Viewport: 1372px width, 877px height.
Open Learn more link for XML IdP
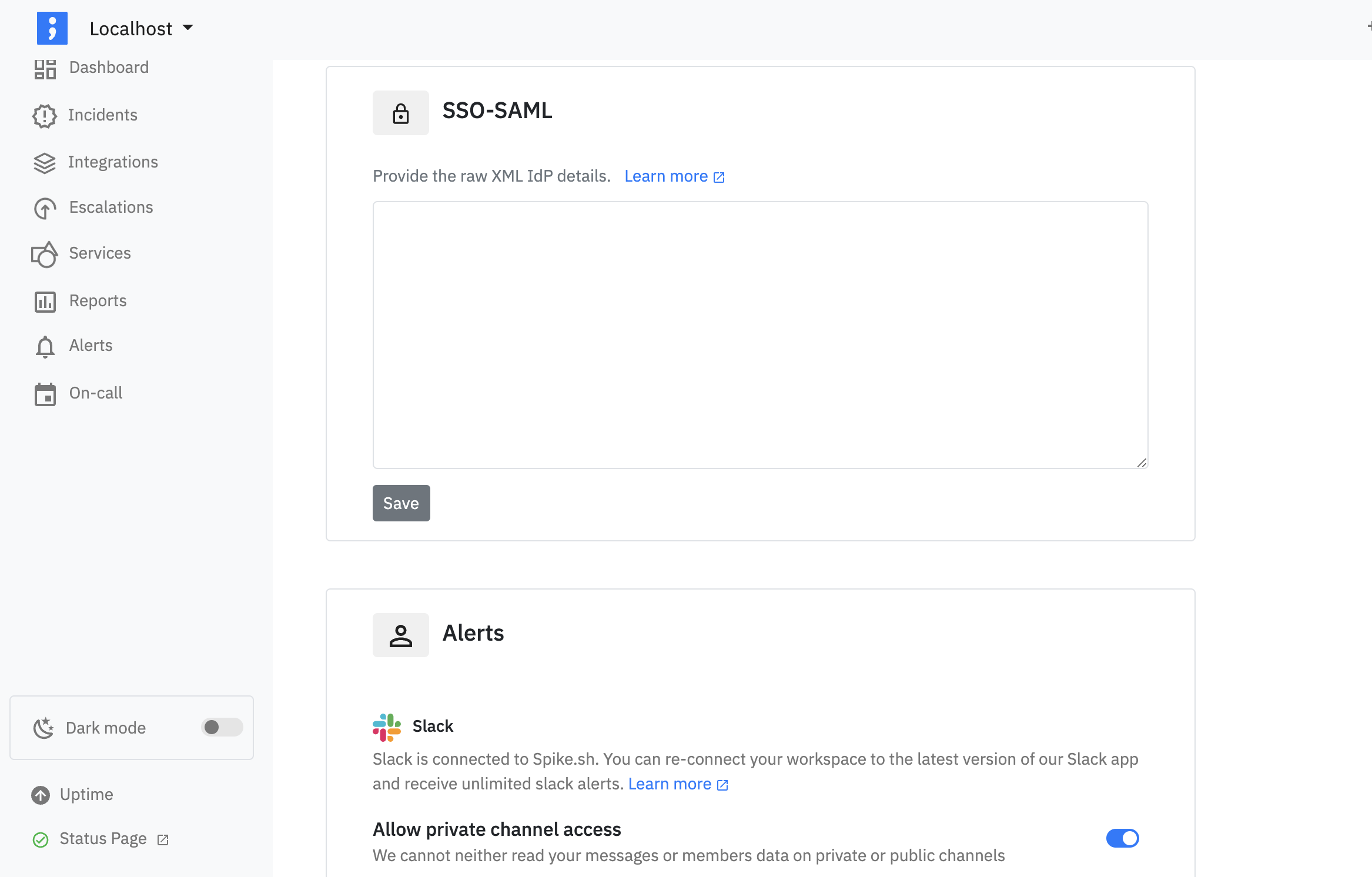coord(674,176)
